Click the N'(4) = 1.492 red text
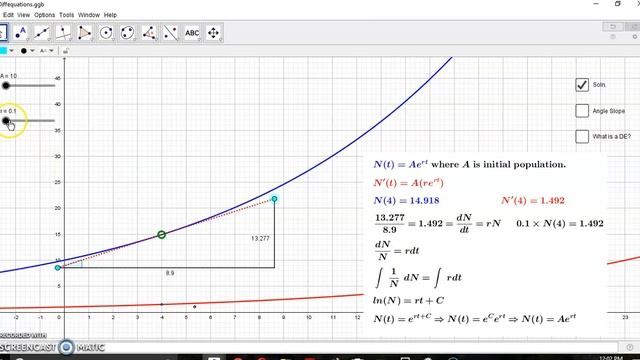Screen dimensions: 640x360 [533, 200]
